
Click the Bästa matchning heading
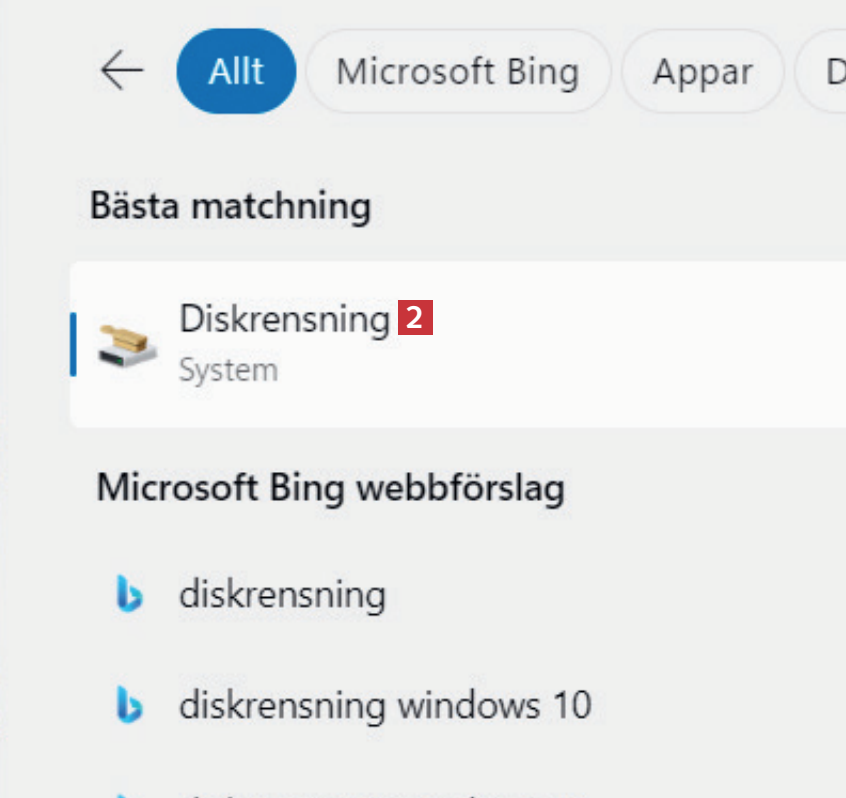tap(230, 207)
